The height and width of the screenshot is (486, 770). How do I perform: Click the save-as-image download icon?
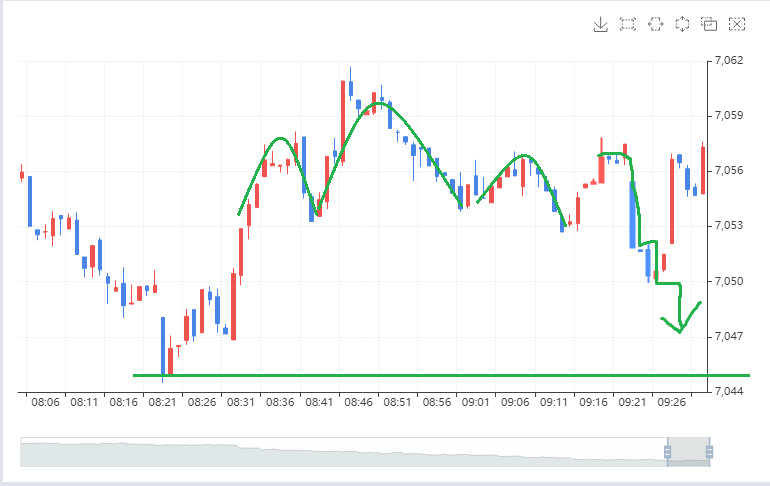[x=600, y=24]
